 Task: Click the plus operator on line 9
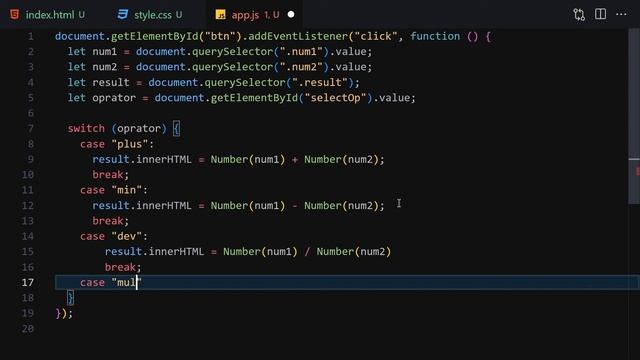[x=295, y=160]
